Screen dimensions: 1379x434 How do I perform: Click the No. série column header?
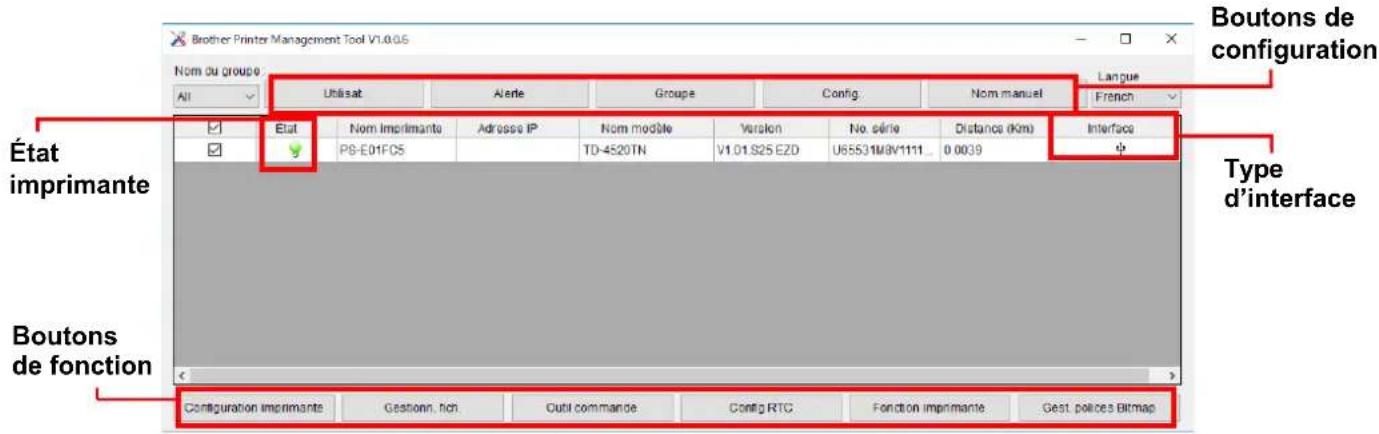(x=883, y=129)
